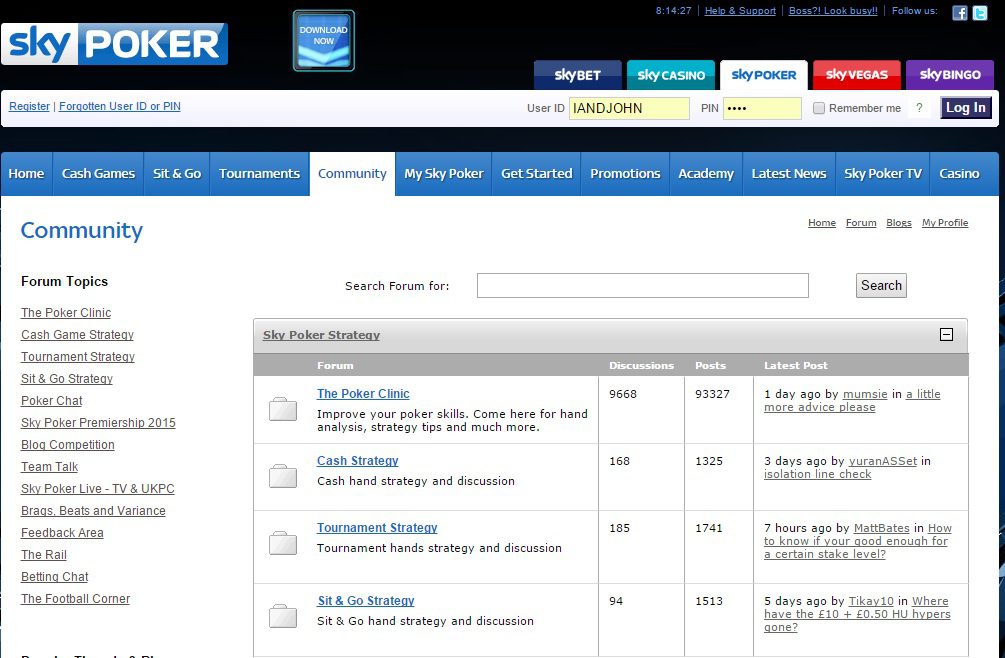1005x658 pixels.
Task: Click the Sky Poker logo
Action: (115, 44)
